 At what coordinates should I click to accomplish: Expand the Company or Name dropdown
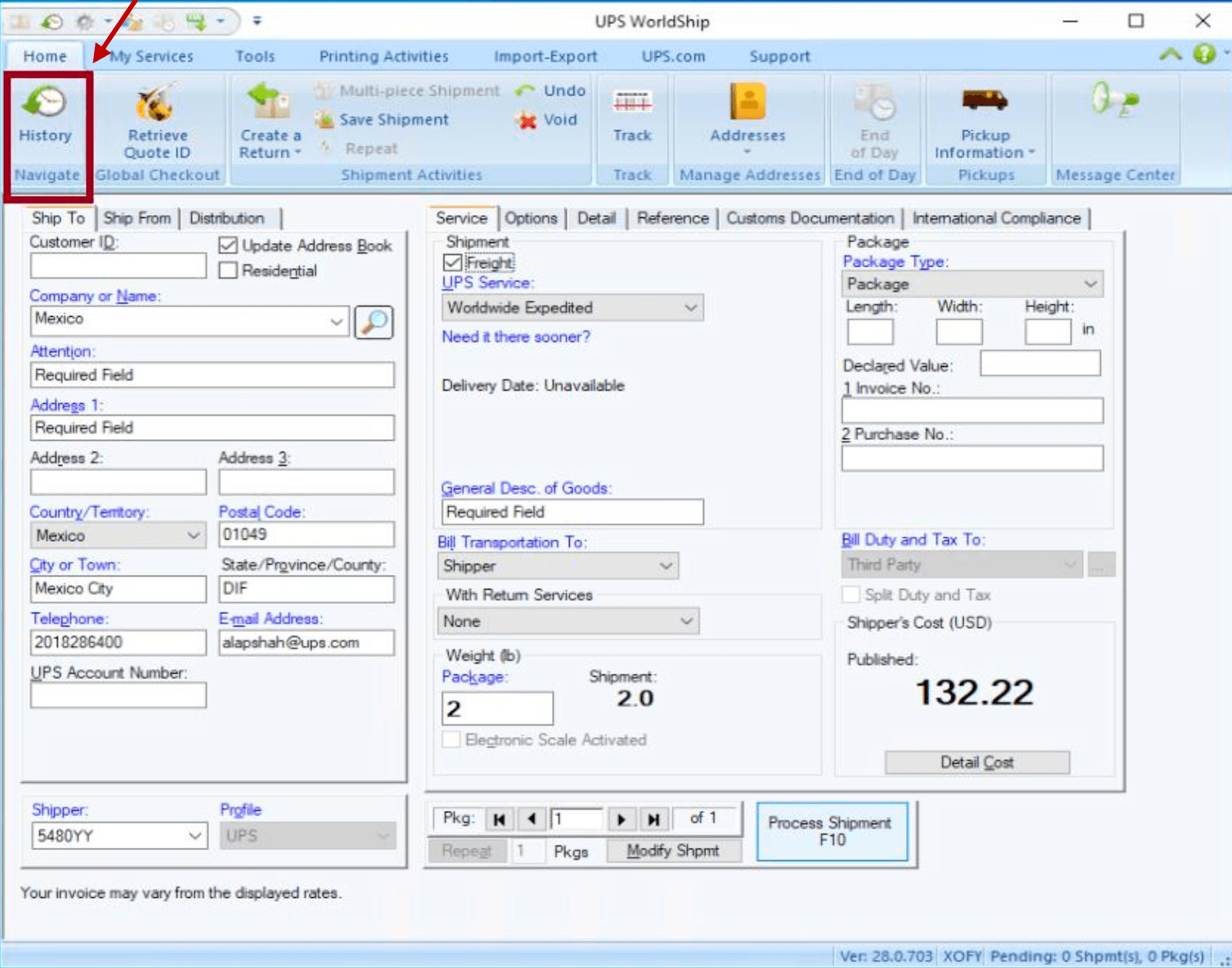click(337, 321)
